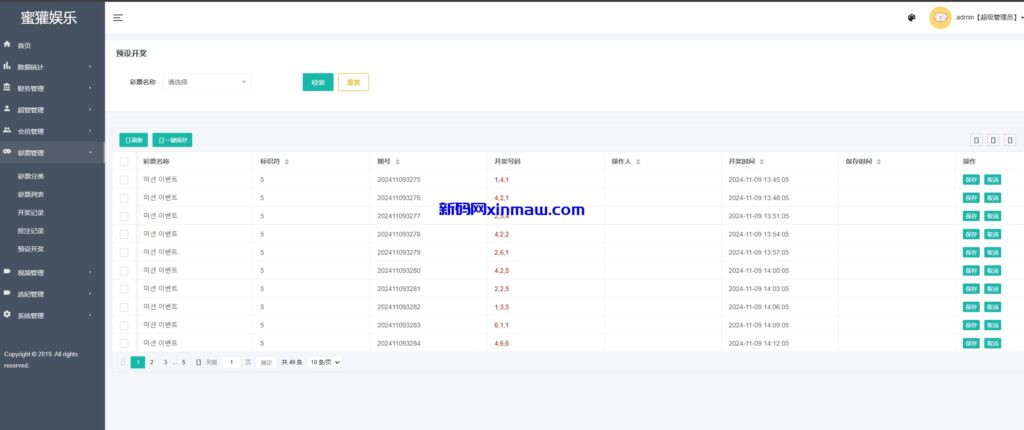Viewport: 1024px width, 430px height.
Task: Go to page 2 in pagination
Action: click(x=152, y=362)
